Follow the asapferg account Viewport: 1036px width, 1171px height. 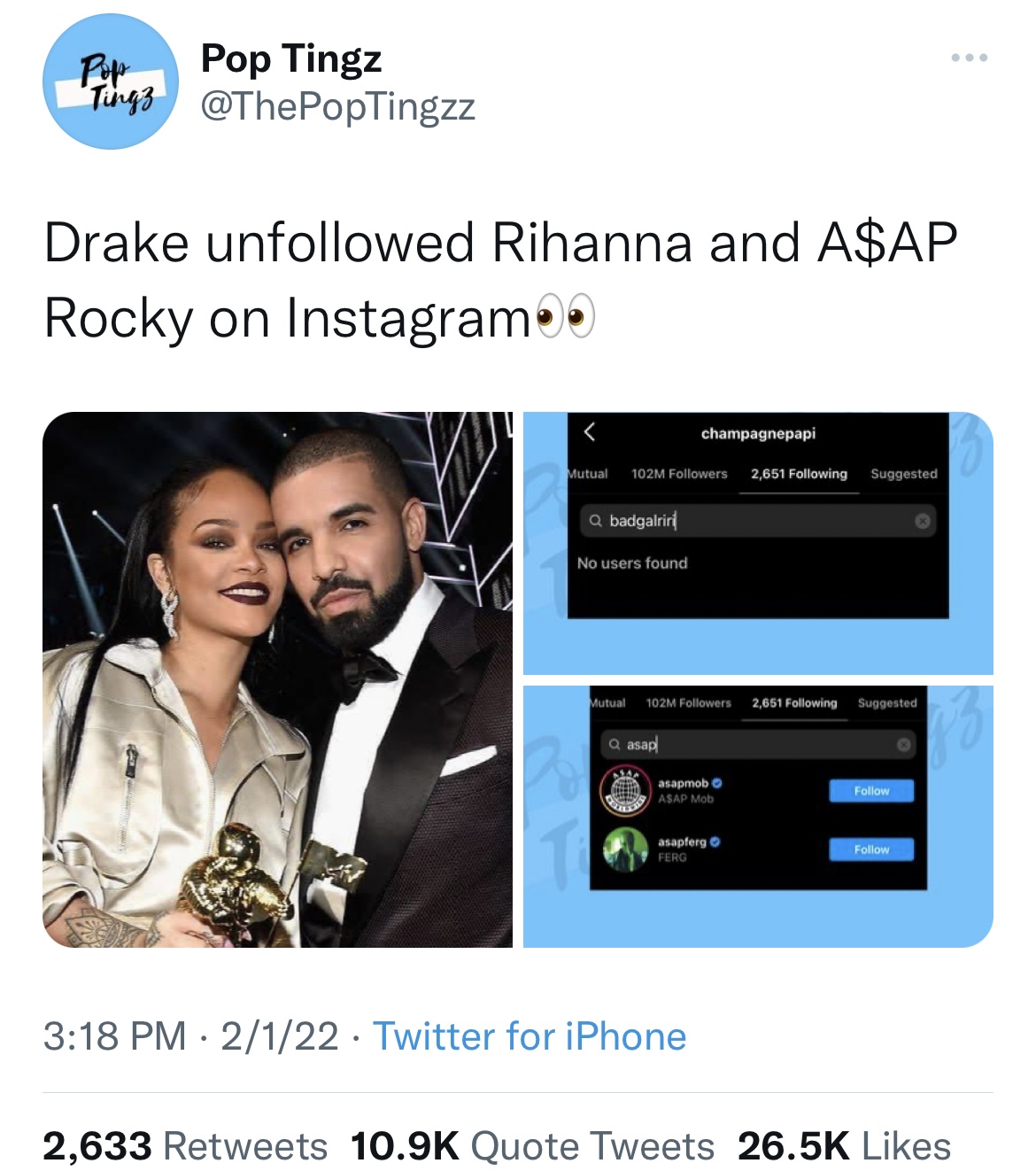point(871,849)
